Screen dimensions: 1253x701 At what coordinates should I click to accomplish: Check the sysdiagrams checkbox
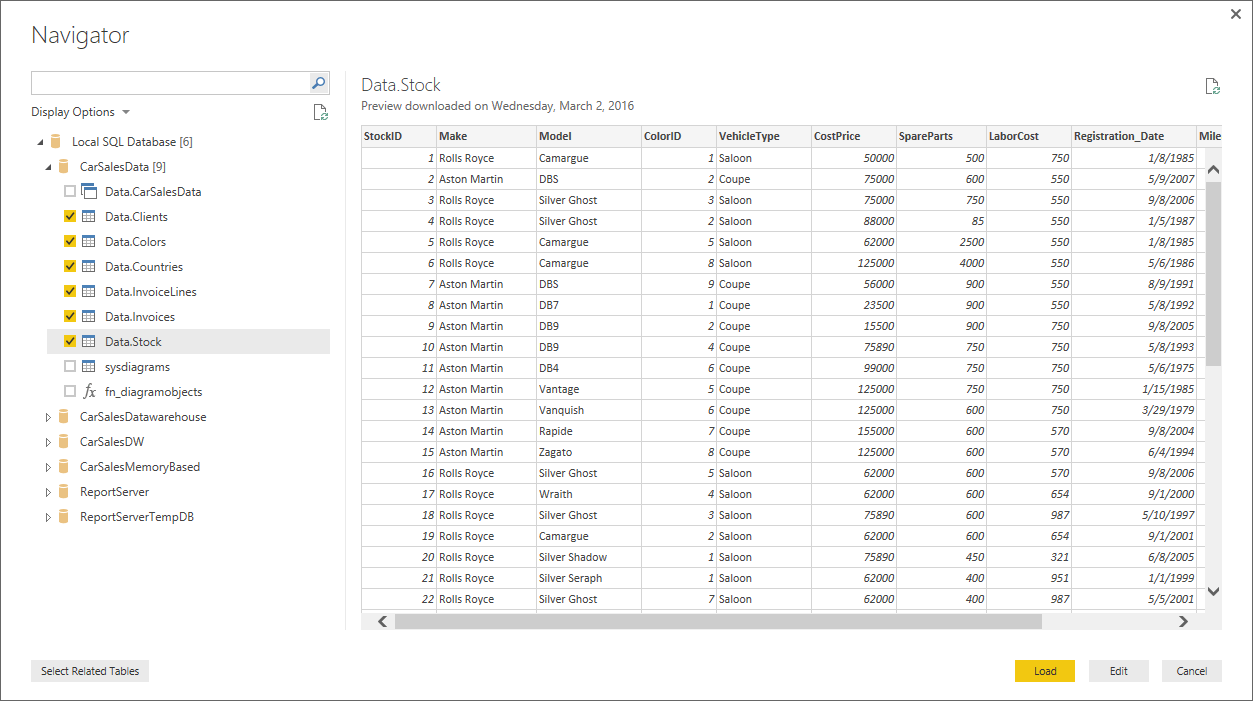click(x=70, y=367)
